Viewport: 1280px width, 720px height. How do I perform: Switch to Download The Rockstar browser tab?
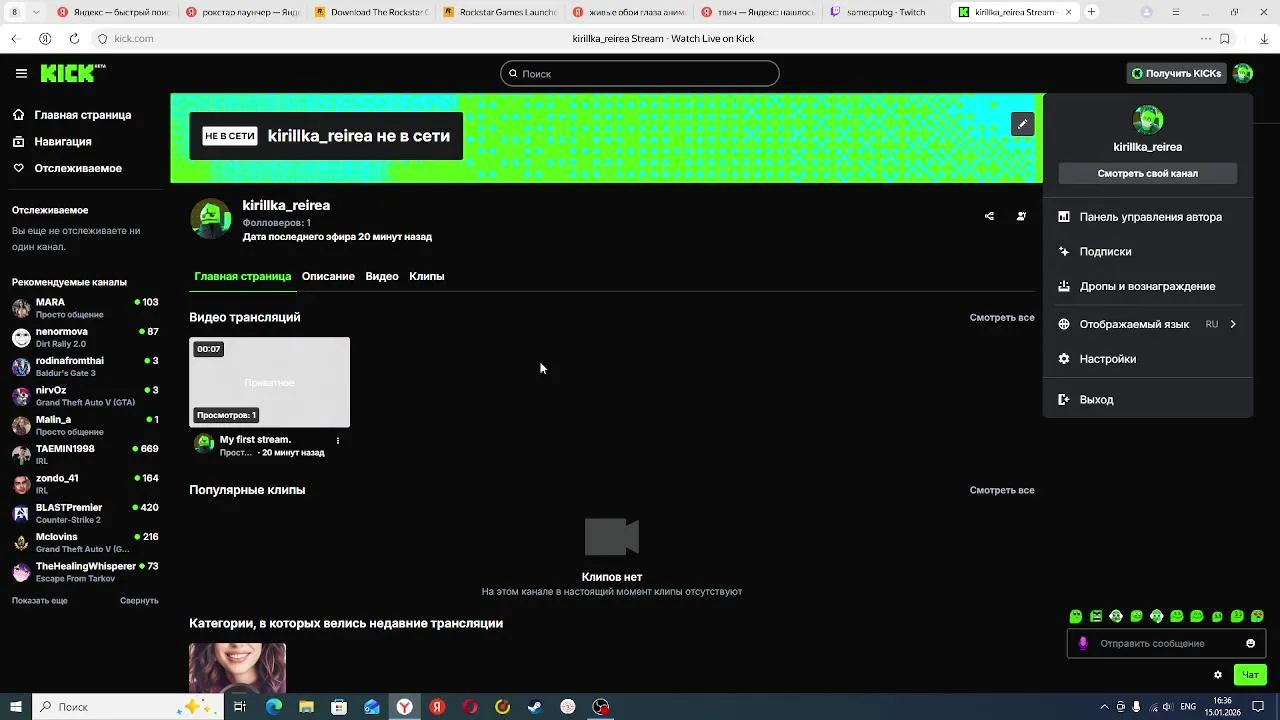pyautogui.click(x=372, y=12)
